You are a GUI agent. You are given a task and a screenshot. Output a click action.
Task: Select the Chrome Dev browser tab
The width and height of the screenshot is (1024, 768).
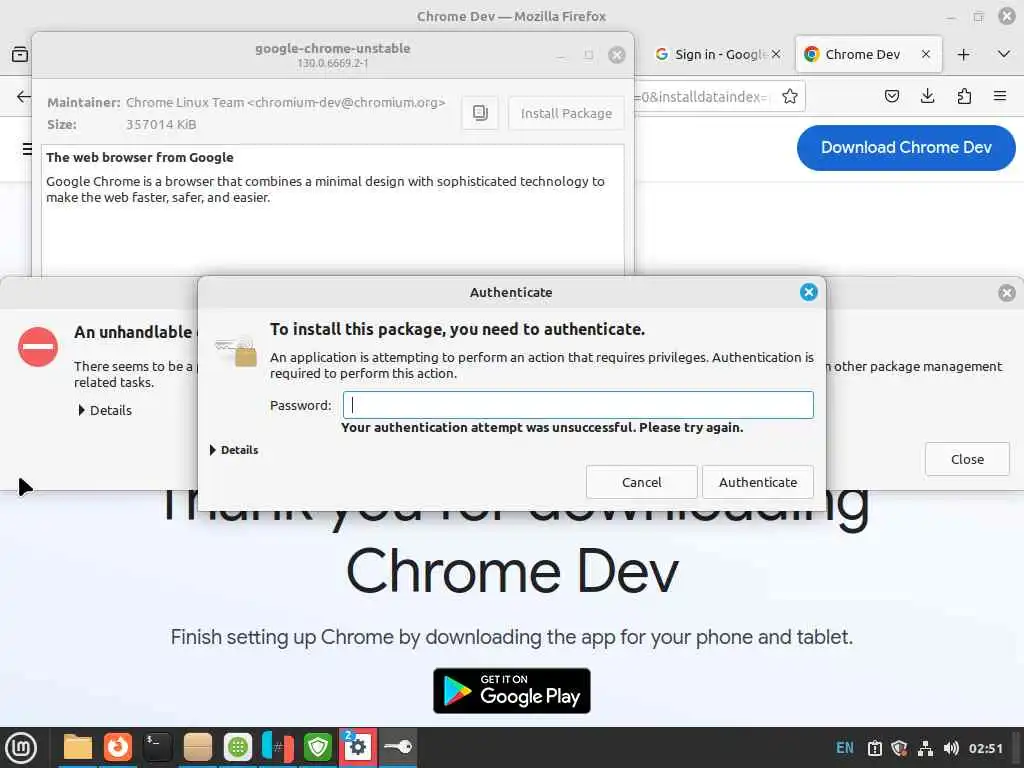[x=862, y=54]
